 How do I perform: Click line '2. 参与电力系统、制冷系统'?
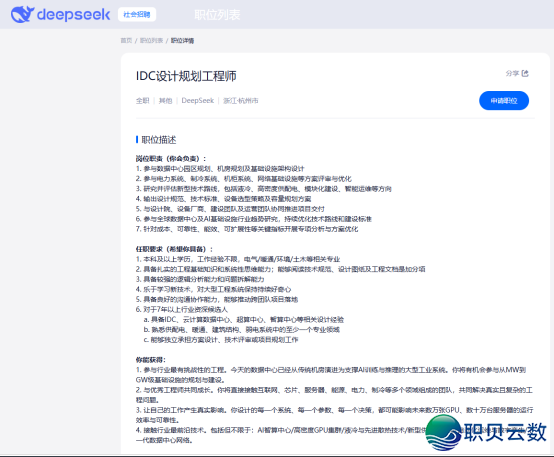click(x=243, y=178)
